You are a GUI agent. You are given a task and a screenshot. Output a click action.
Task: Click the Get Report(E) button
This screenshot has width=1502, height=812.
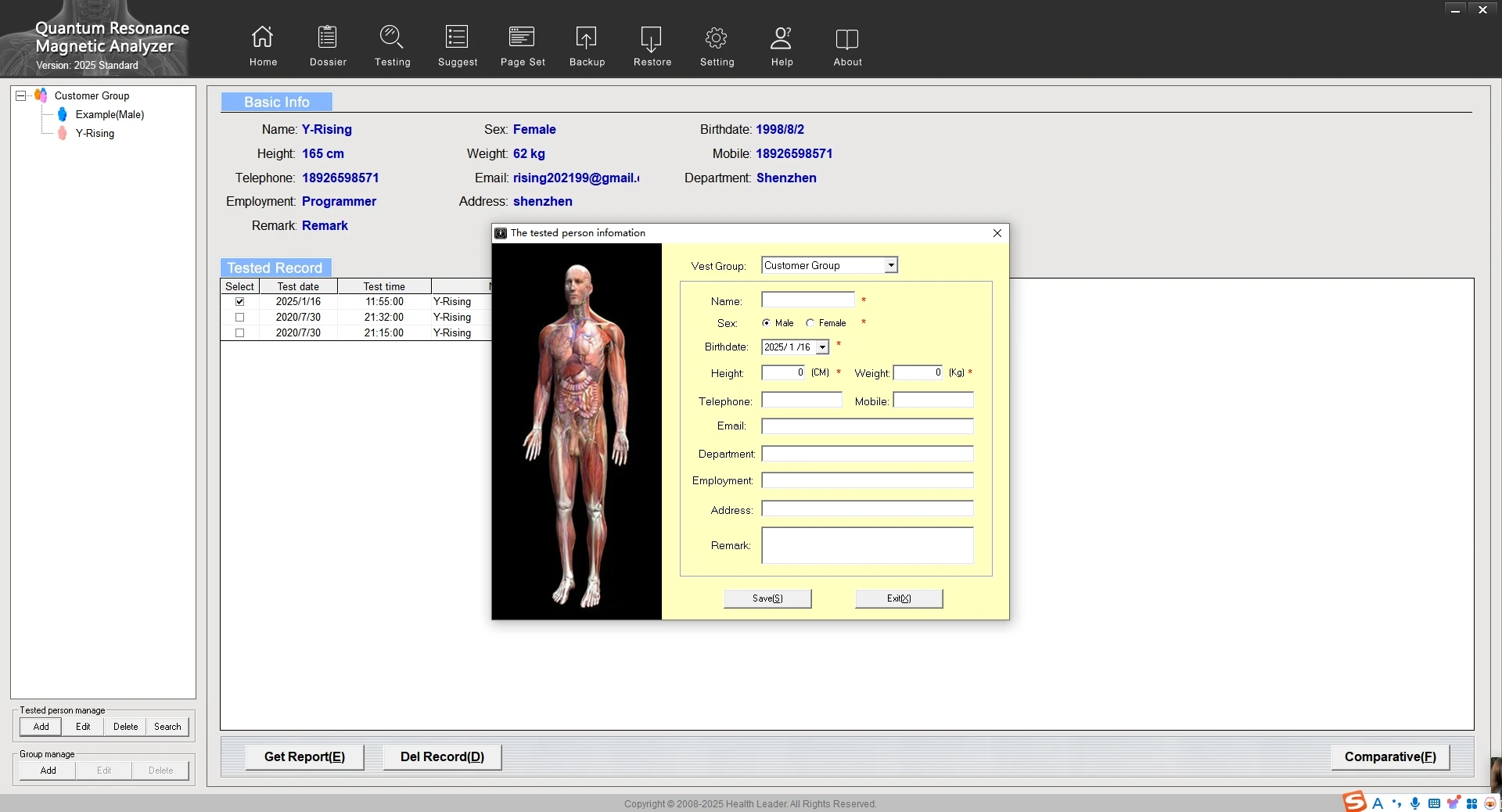pos(304,756)
